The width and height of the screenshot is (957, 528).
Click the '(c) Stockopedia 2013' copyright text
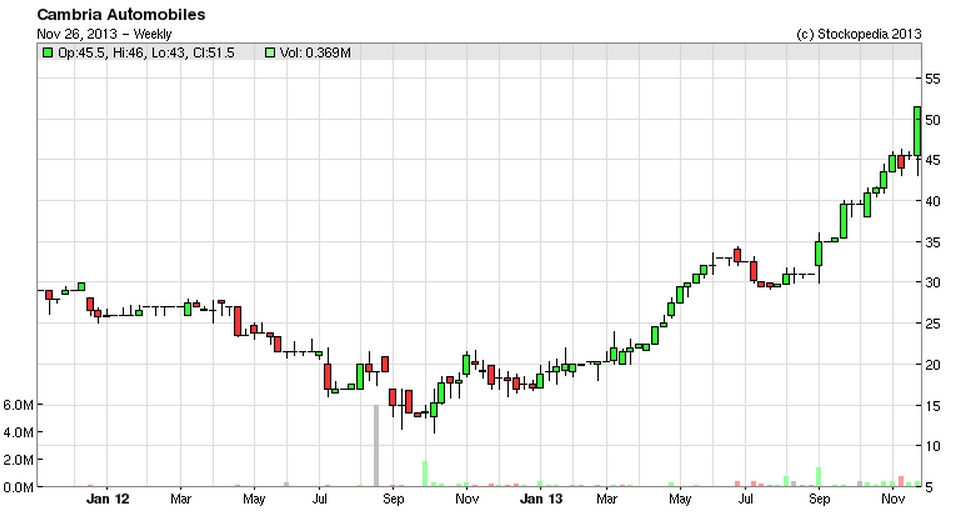[x=859, y=34]
